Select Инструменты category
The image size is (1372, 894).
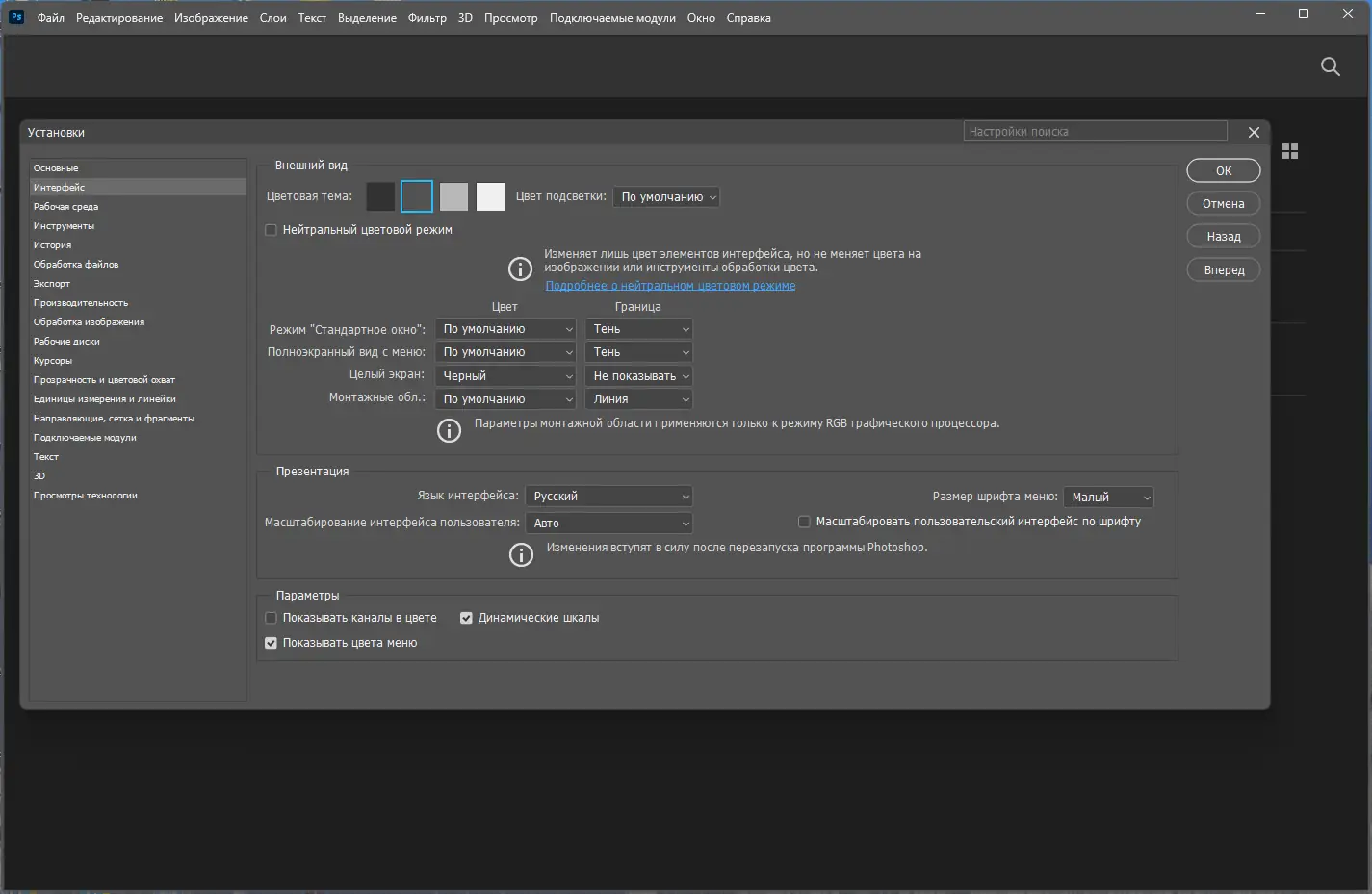tap(138, 226)
